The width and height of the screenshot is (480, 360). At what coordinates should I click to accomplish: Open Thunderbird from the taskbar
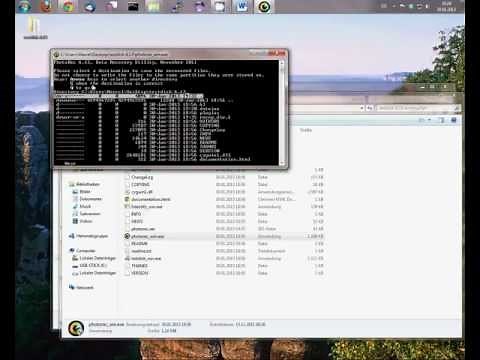pyautogui.click(x=90, y=6)
